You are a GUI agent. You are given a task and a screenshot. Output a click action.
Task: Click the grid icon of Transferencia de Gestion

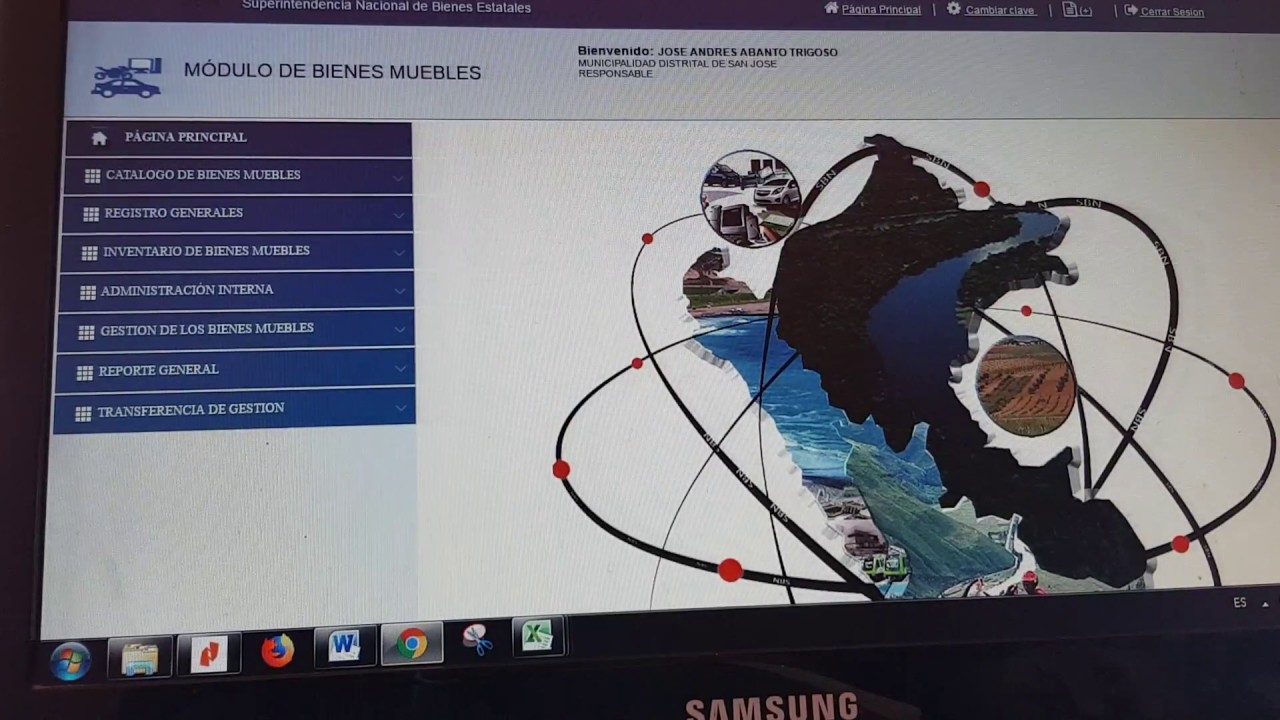83,412
